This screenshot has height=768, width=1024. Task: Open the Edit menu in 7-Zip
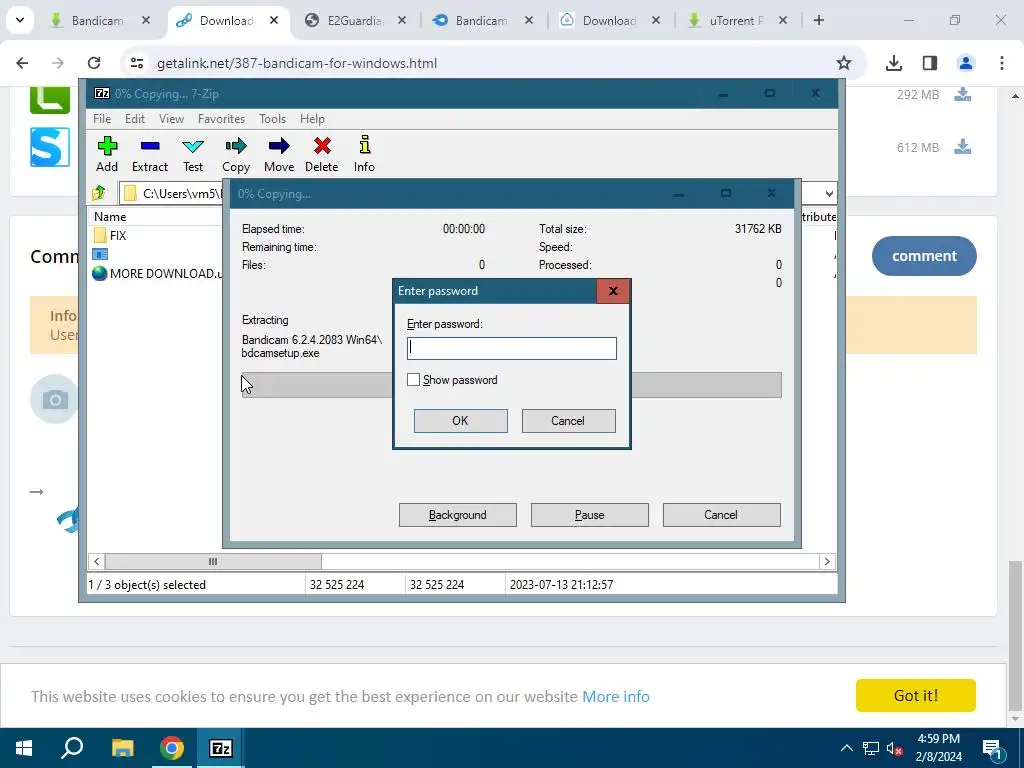[x=135, y=119]
